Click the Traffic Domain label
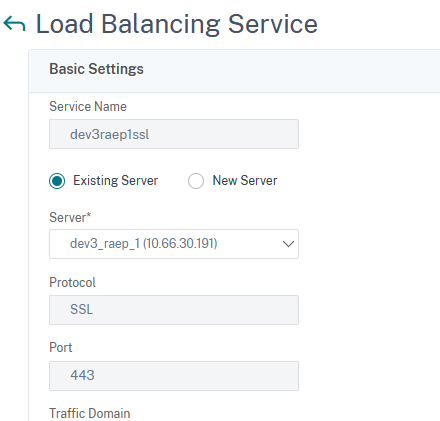Image resolution: width=440 pixels, height=421 pixels. pyautogui.click(x=90, y=413)
